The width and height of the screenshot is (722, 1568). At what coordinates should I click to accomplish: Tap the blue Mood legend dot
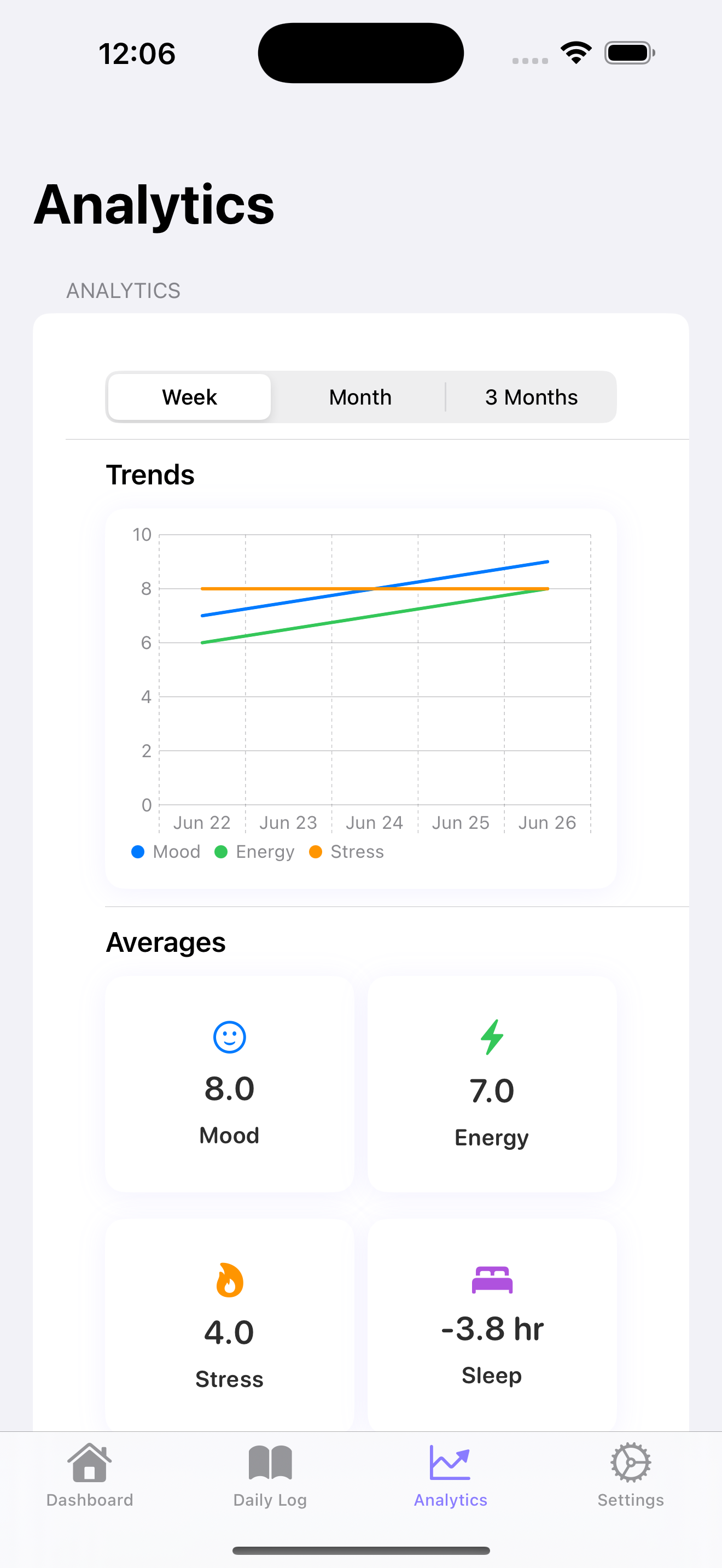138,852
